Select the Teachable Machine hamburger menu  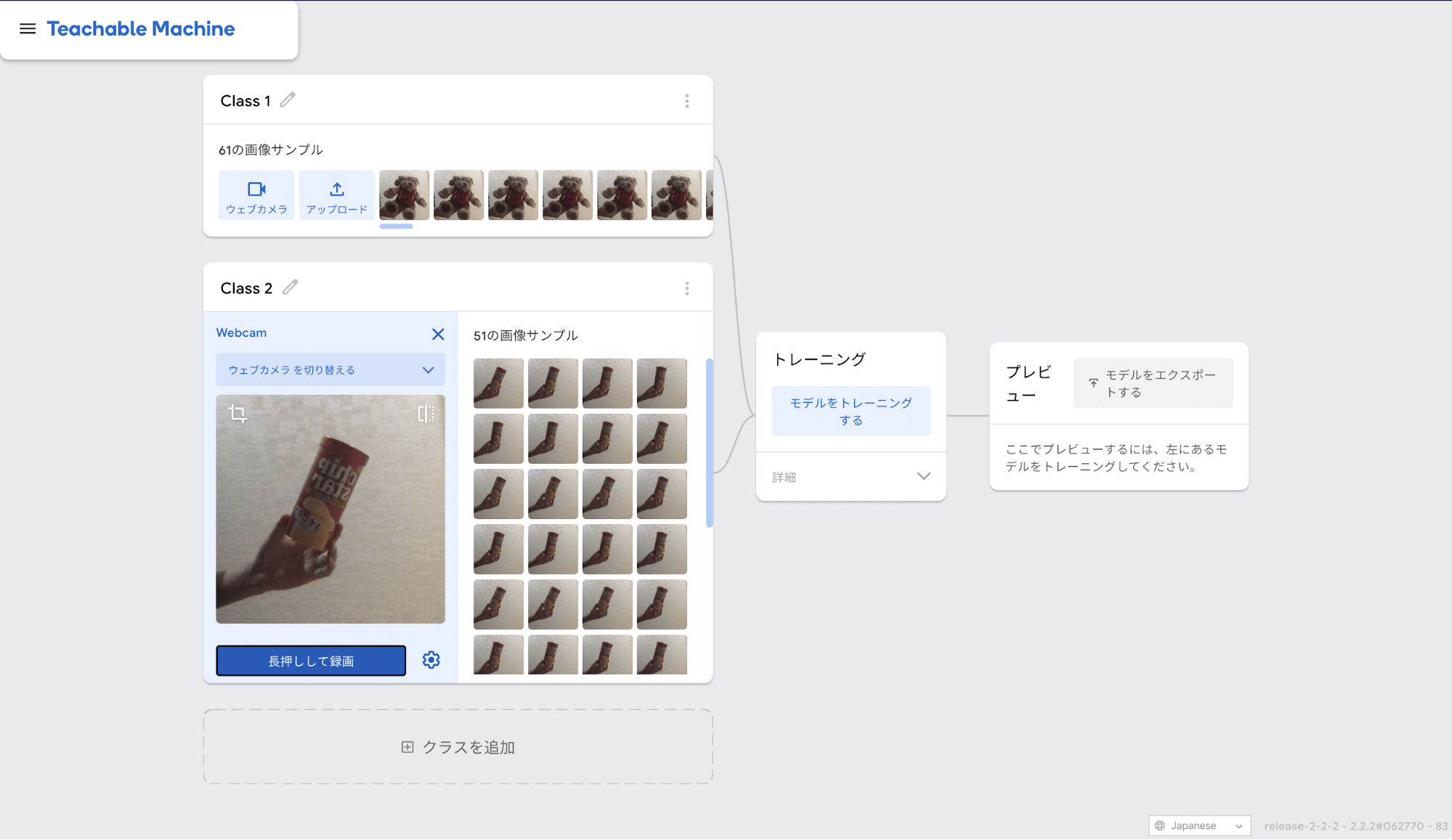pos(27,28)
